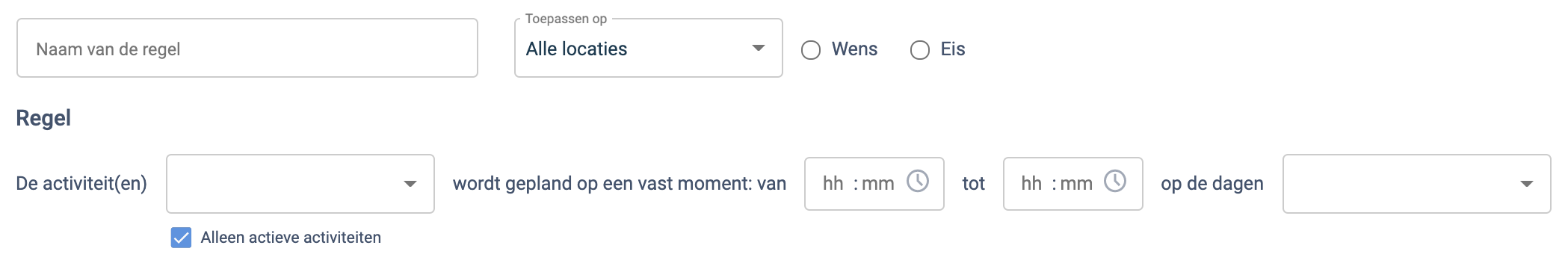Expand the op de dagen select field
The height and width of the screenshot is (269, 1568).
(1417, 184)
